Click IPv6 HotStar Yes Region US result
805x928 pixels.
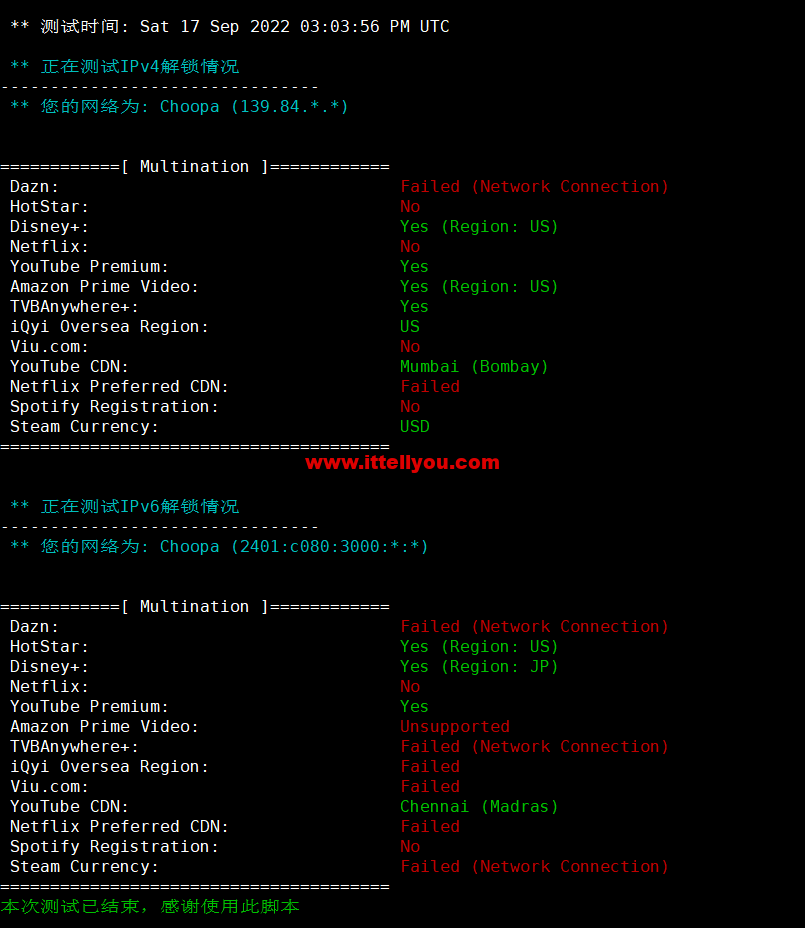point(479,646)
